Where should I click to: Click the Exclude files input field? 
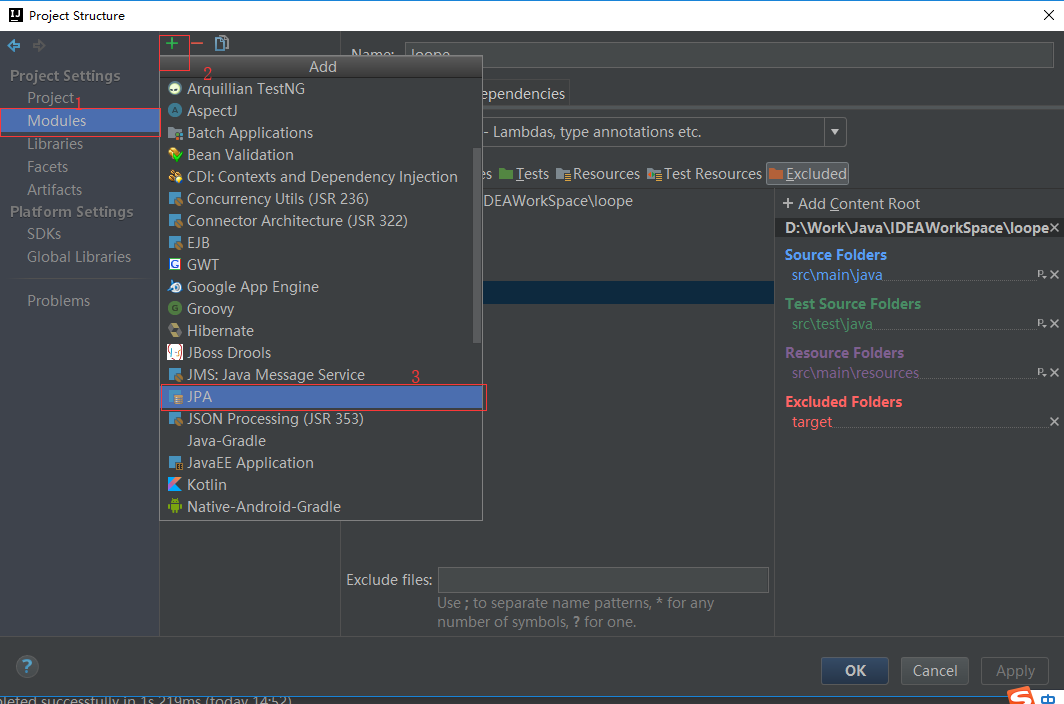click(603, 580)
